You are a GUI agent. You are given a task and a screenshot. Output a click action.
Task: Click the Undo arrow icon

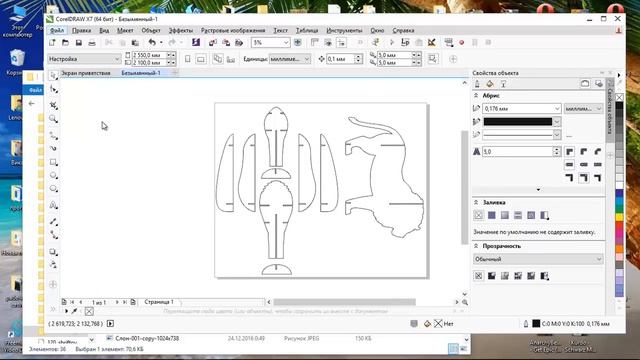pyautogui.click(x=152, y=42)
